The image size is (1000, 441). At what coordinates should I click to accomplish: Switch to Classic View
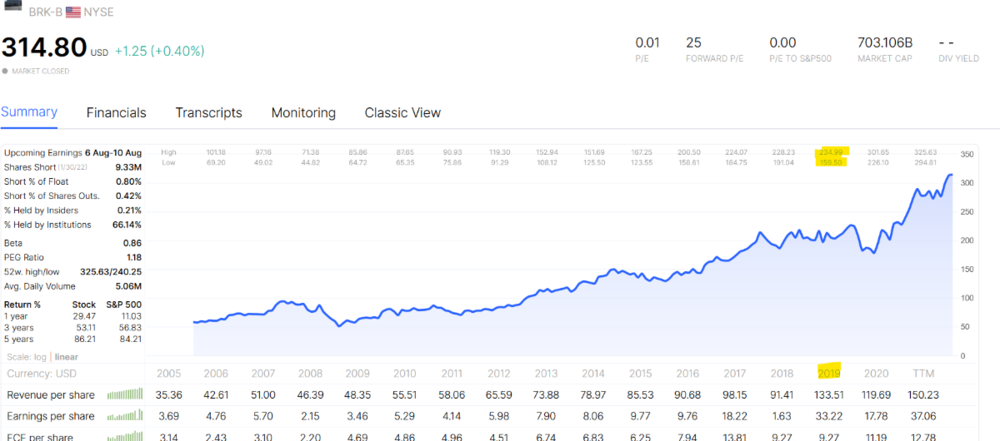pyautogui.click(x=402, y=113)
